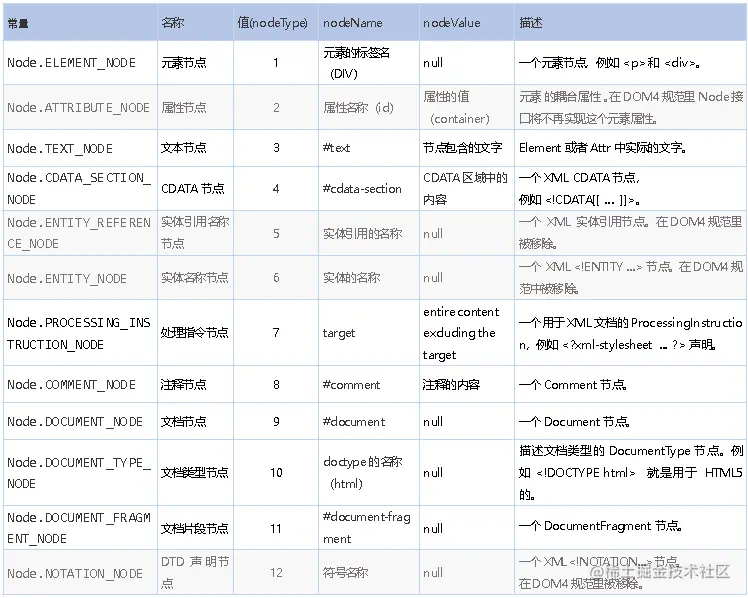This screenshot has height=598, width=748.
Task: Click nodeType value 12
Action: (276, 572)
